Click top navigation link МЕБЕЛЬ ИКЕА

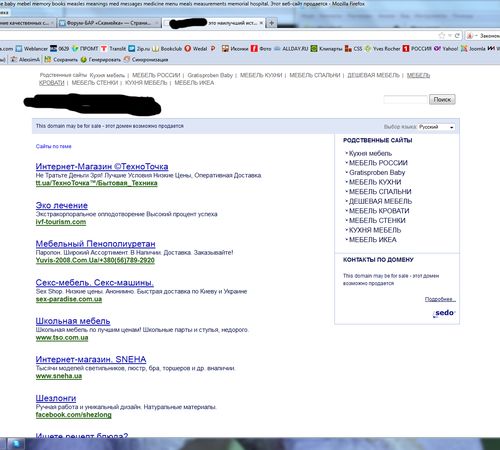(194, 83)
